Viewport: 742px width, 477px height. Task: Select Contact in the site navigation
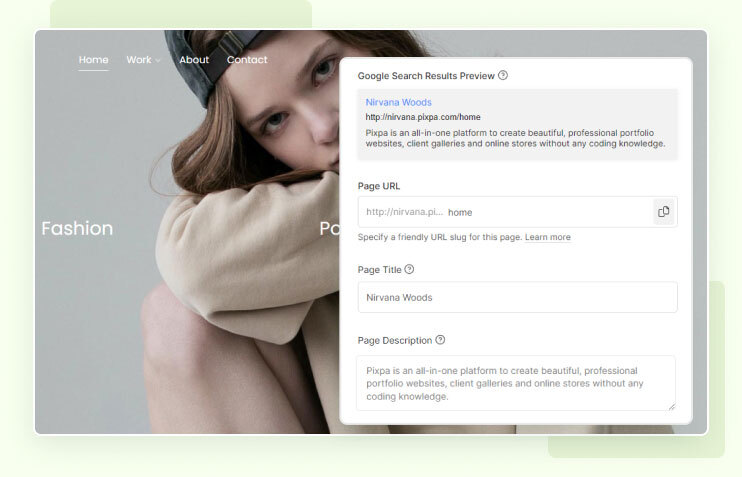[247, 60]
